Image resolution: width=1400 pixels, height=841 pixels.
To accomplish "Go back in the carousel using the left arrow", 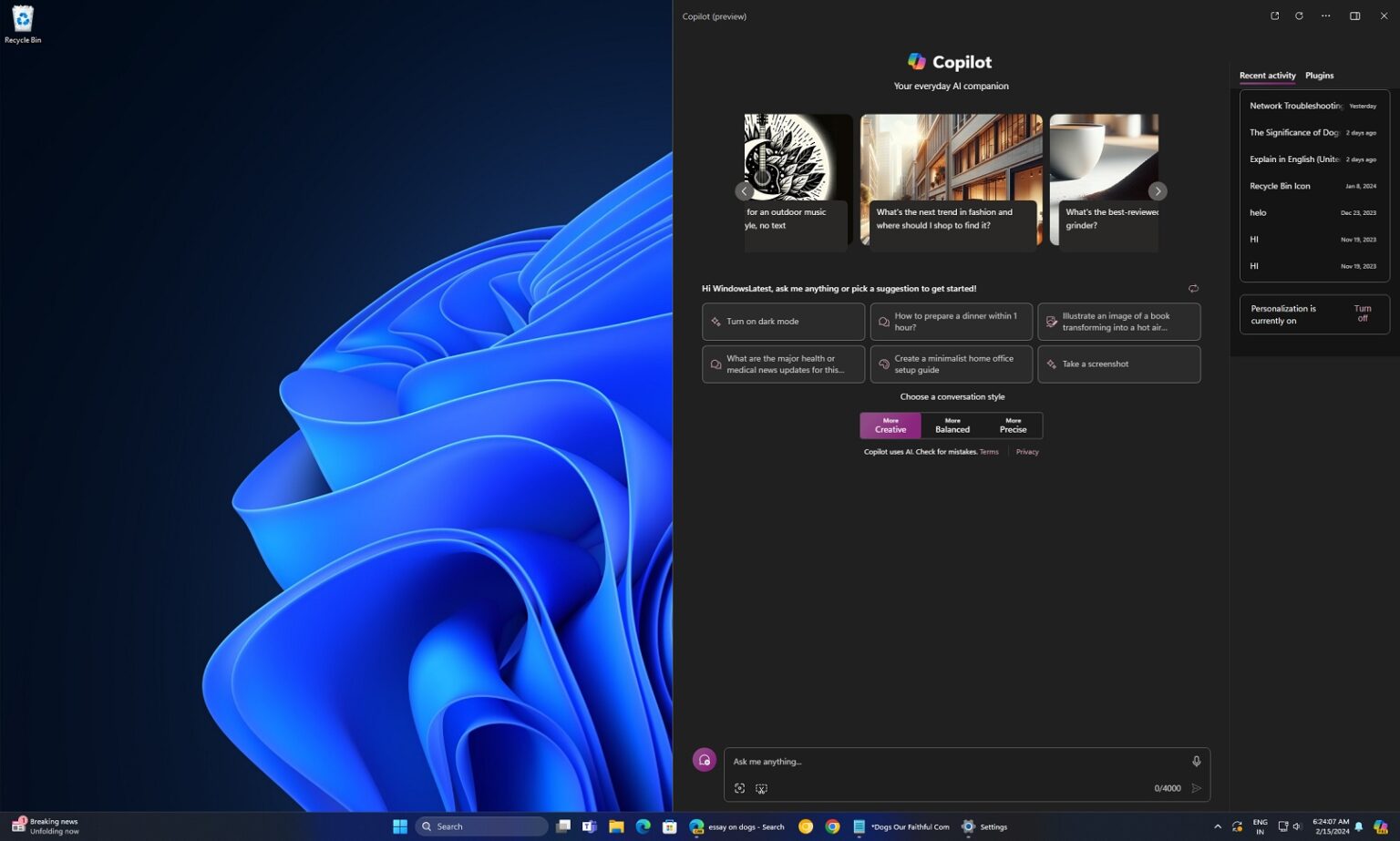I will click(745, 191).
